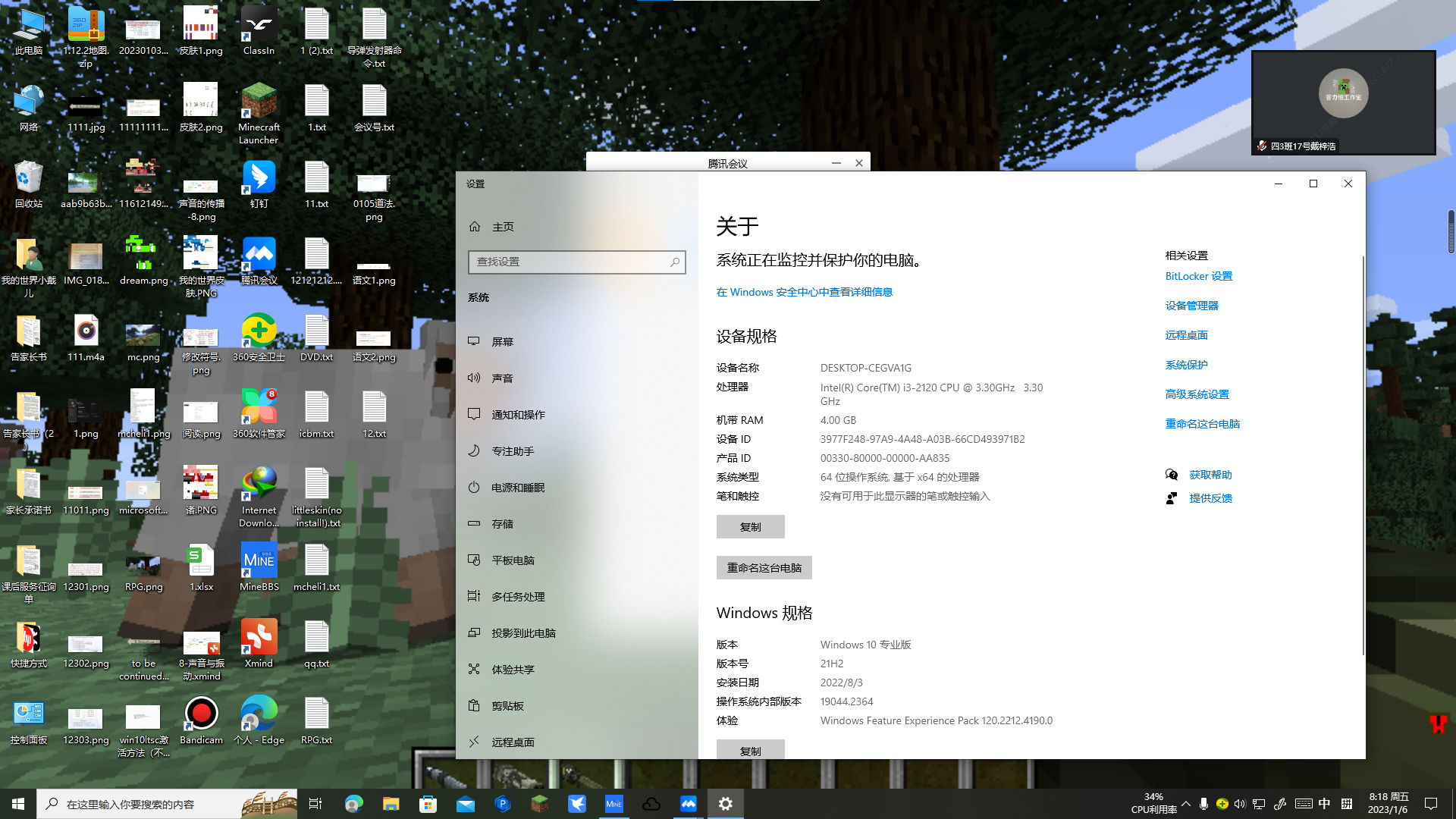1456x819 pixels.
Task: Copy Windows specifications with lower 复制 button
Action: coord(751,749)
